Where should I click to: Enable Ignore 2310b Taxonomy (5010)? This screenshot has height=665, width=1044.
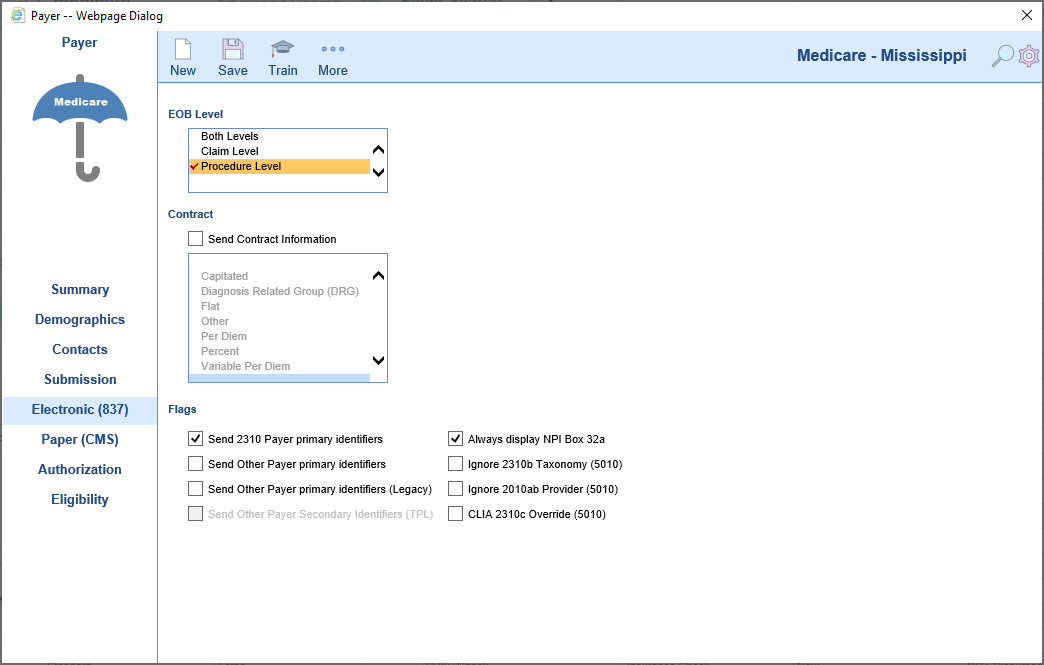click(x=455, y=463)
